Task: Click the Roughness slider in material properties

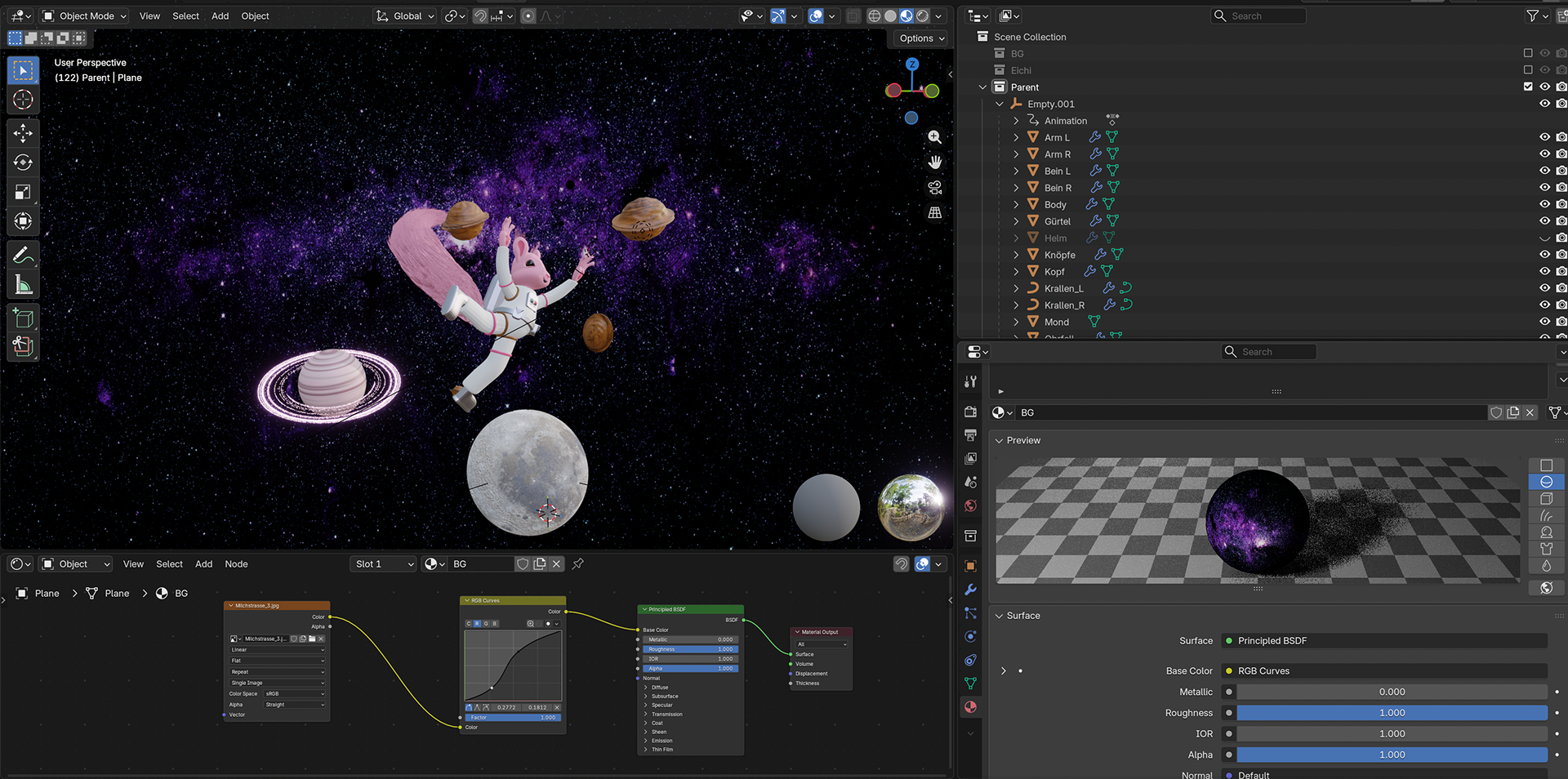Action: click(1392, 713)
